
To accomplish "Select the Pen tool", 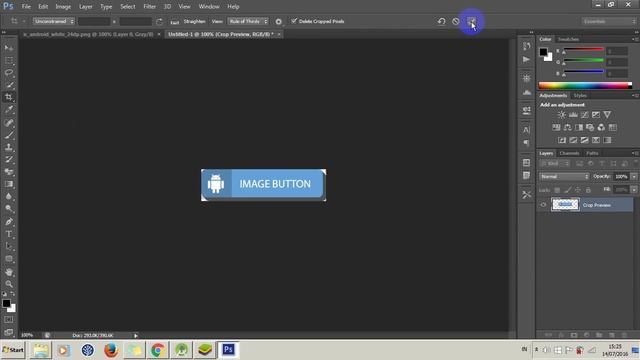I will click(9, 222).
